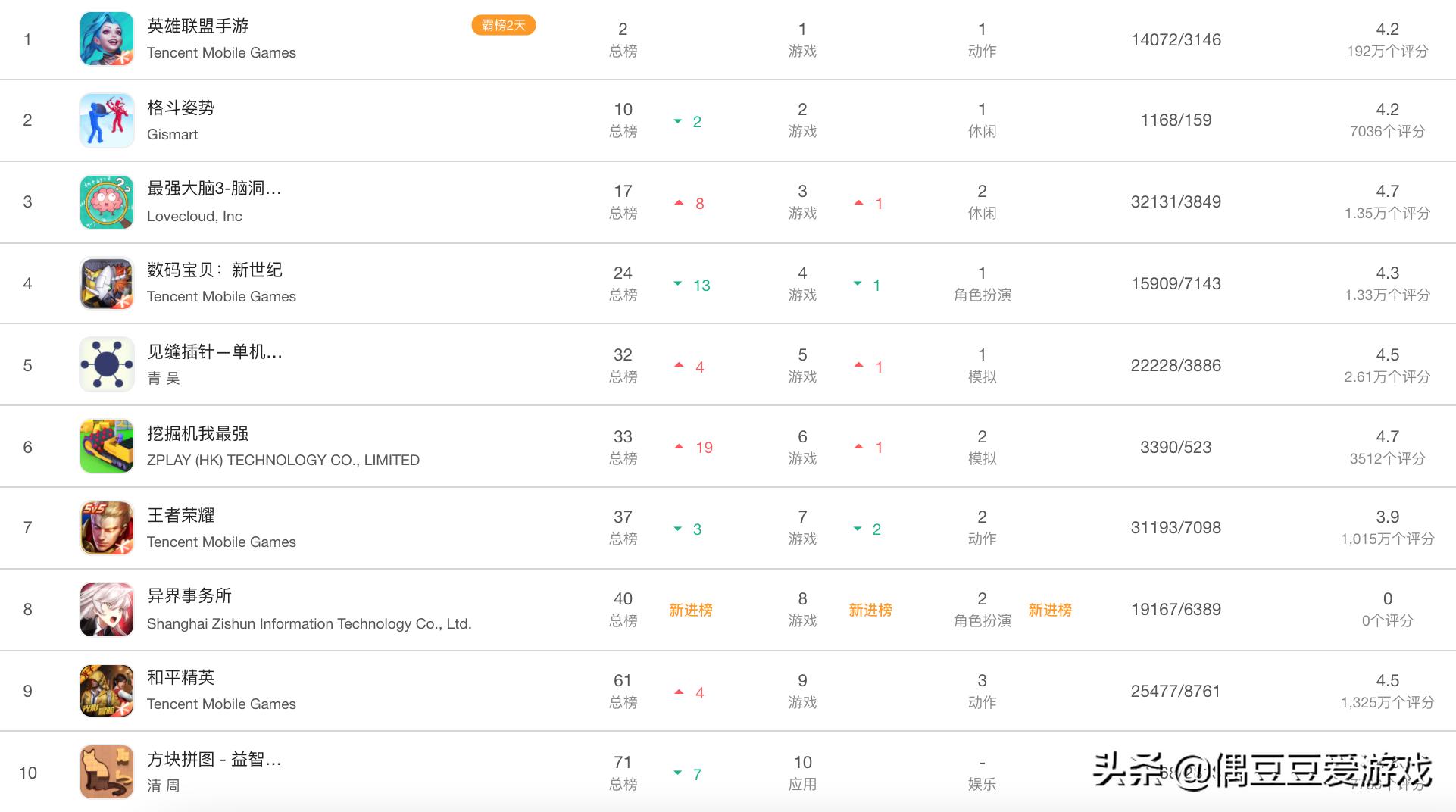
Task: Click the 见缝插针 app icon
Action: click(x=107, y=365)
